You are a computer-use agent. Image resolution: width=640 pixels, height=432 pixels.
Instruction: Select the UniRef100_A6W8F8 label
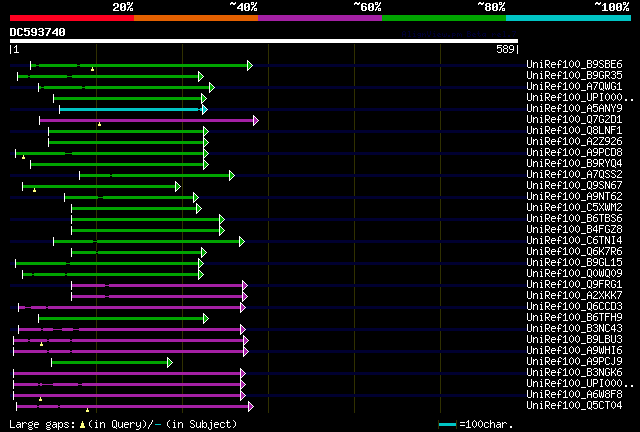574,395
